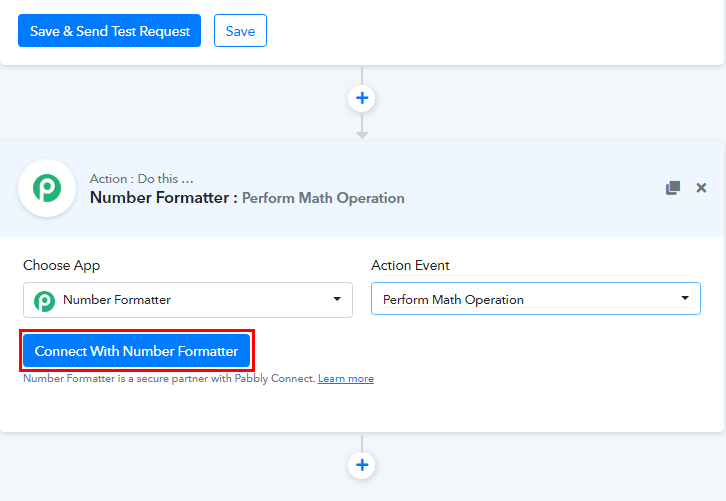The height and width of the screenshot is (501, 726).
Task: Click the secure partner notice text
Action: pyautogui.click(x=169, y=379)
